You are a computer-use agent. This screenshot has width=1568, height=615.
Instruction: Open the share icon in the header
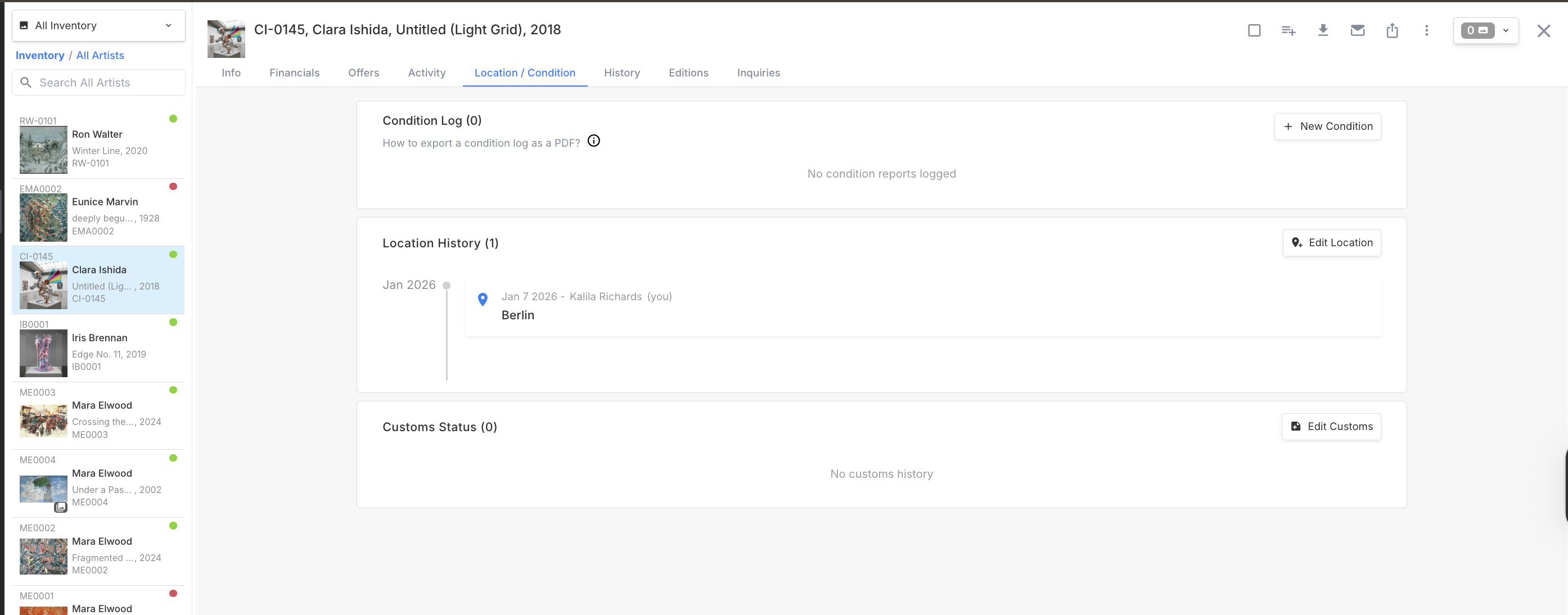coord(1391,30)
